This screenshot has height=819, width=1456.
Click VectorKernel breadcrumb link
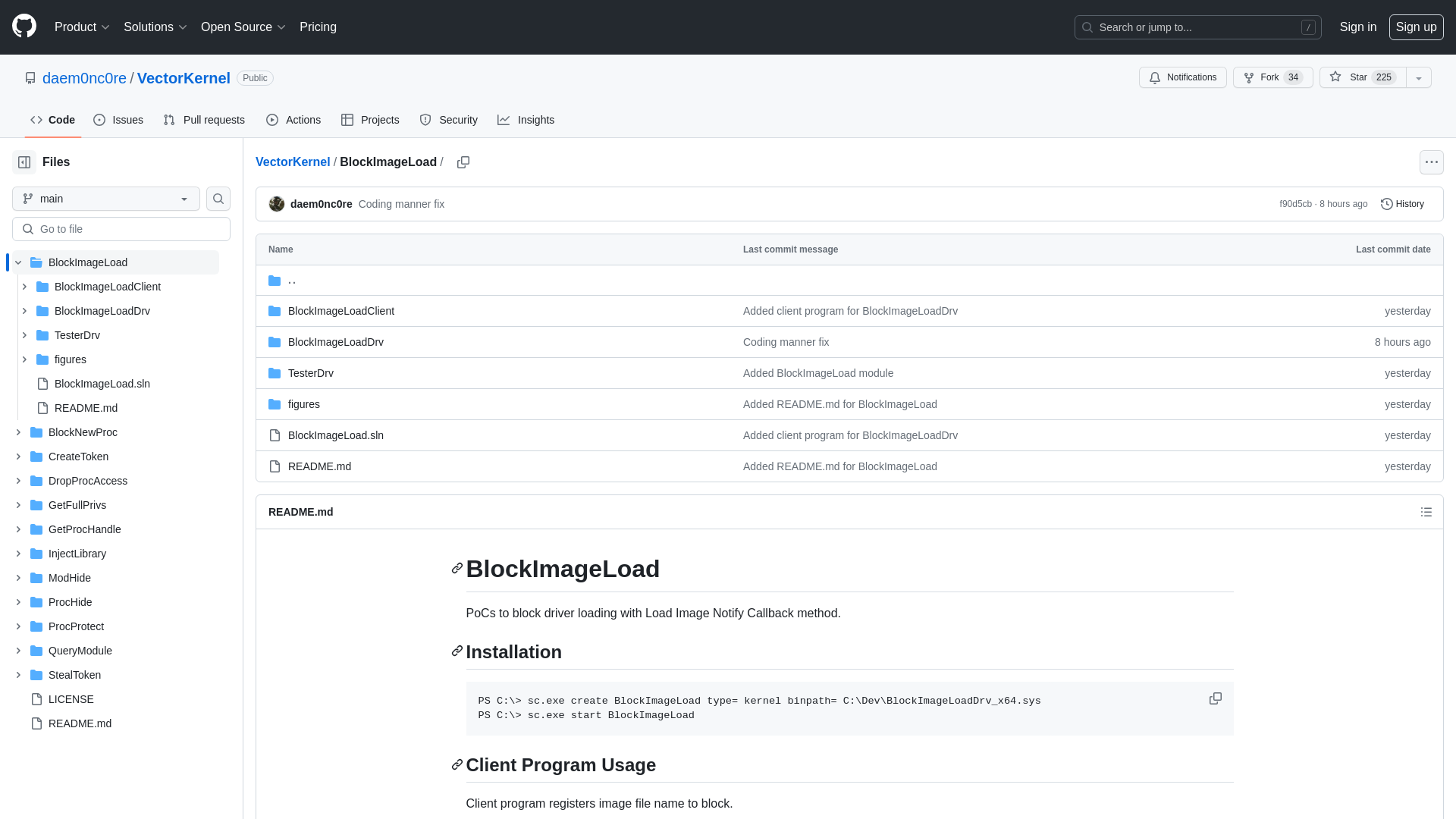point(293,162)
